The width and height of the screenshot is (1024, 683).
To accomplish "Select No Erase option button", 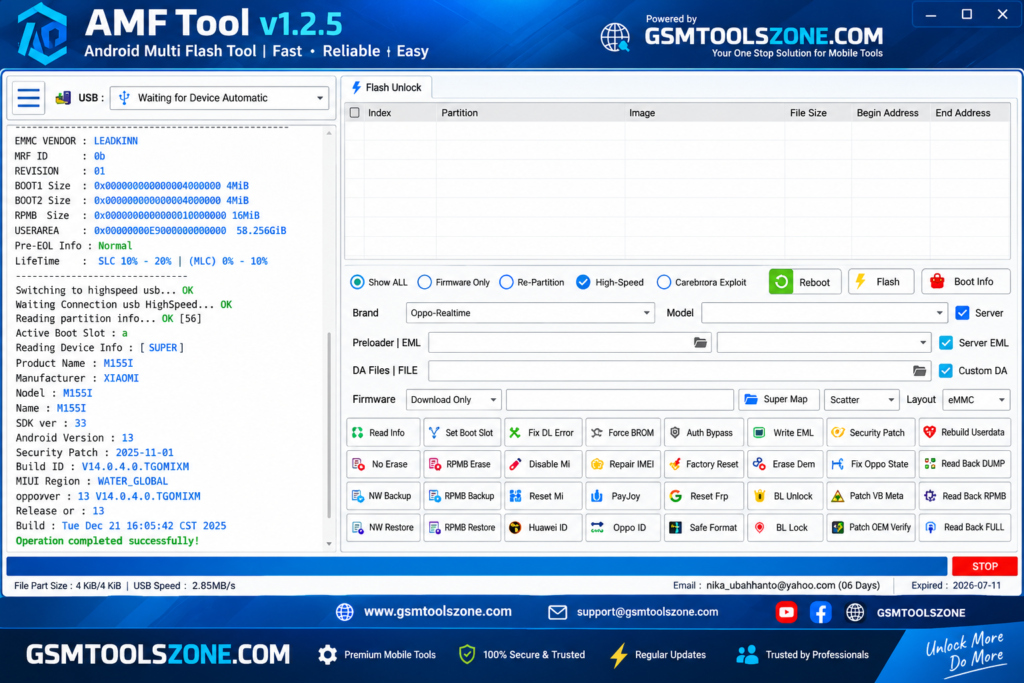I will [382, 464].
